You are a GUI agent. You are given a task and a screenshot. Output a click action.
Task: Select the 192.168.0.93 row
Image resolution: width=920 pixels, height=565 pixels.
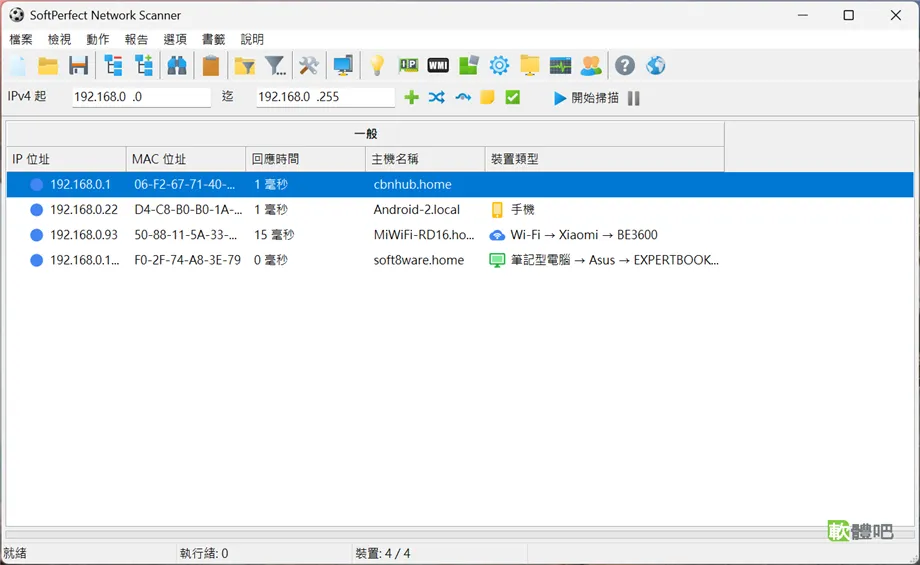[460, 235]
